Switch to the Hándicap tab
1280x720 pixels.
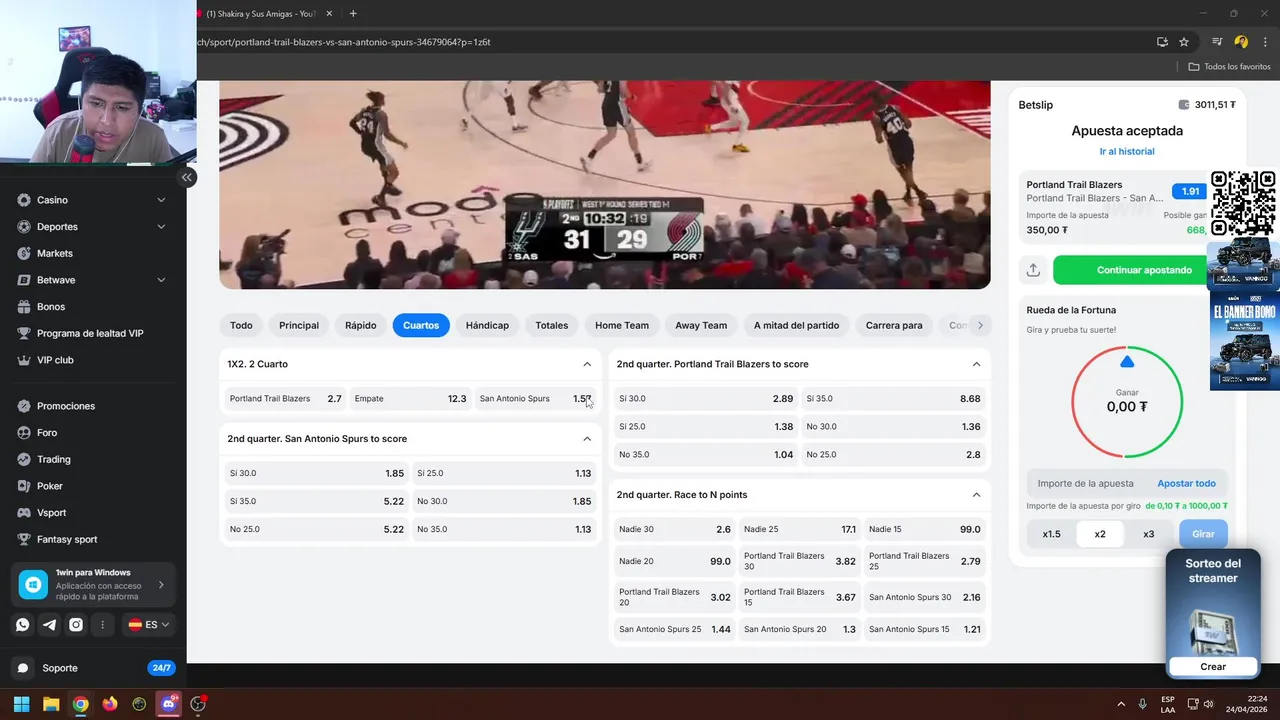(x=487, y=325)
